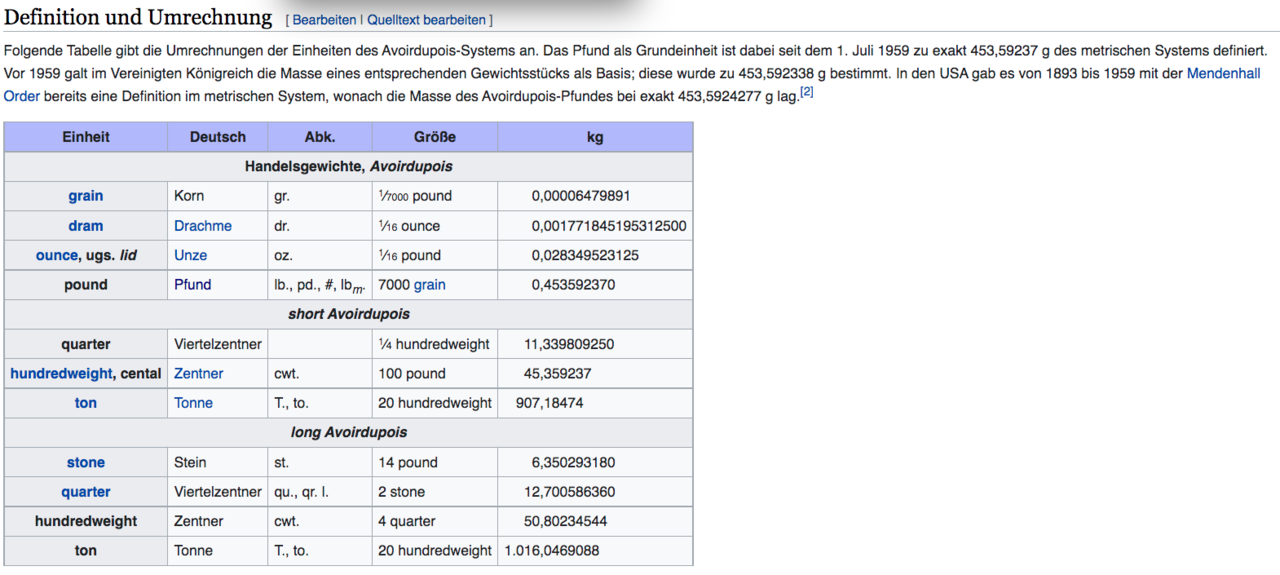Open the hundredweight link next to cental

coord(61,373)
